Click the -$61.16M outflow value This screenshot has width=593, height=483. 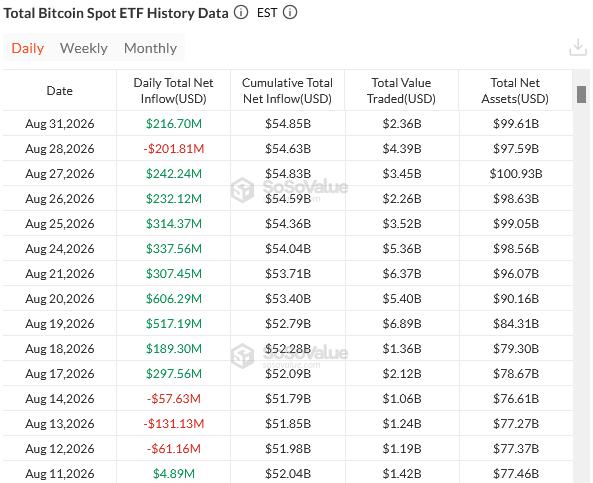coord(174,448)
